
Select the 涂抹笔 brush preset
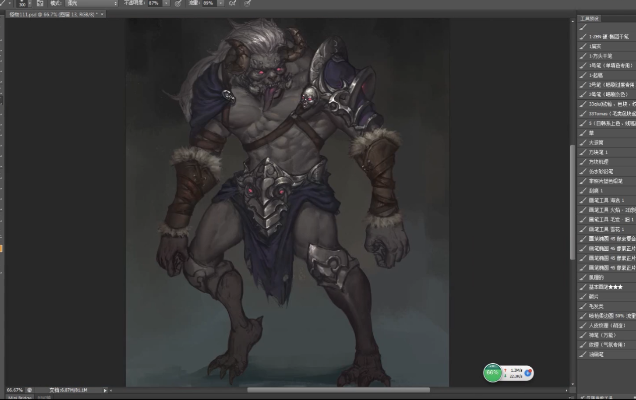coord(607,355)
